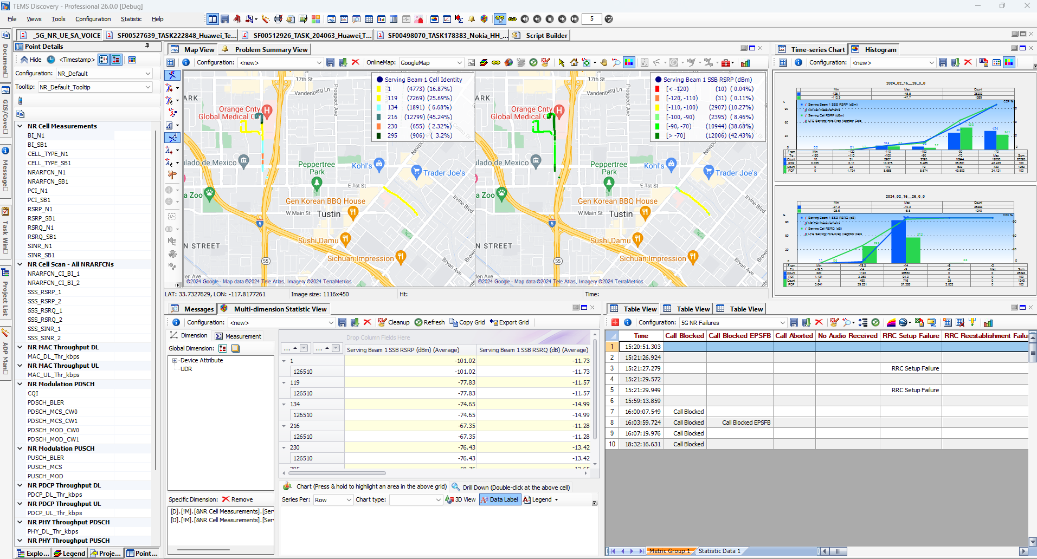1037x559 pixels.
Task: Click the save icon in the main toolbar
Action: (225, 19)
